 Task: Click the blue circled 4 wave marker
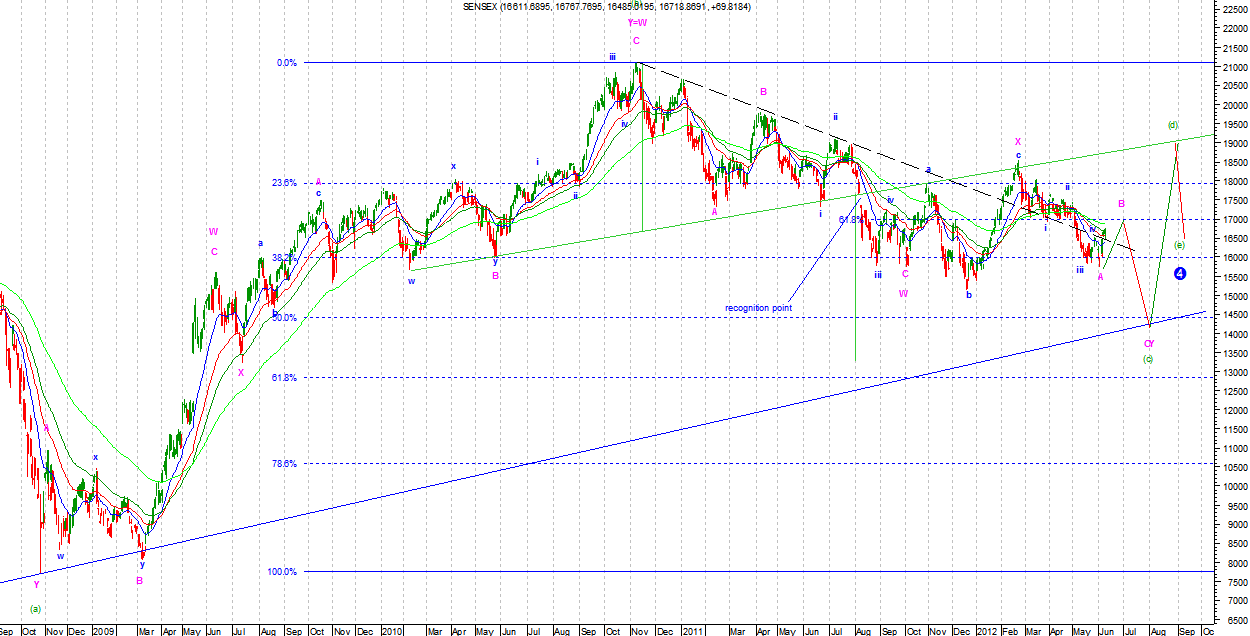(x=1180, y=273)
